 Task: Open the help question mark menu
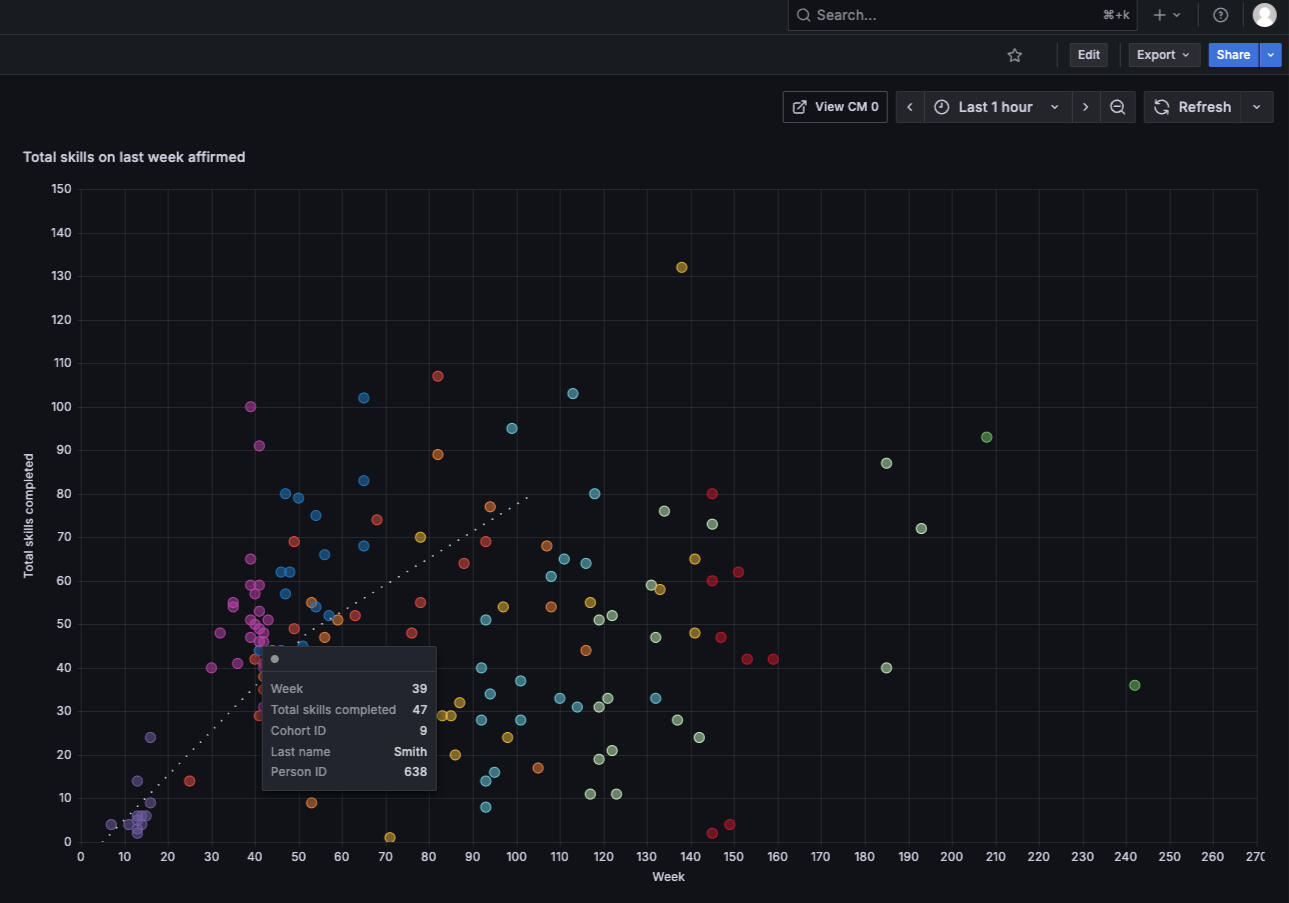(x=1220, y=15)
